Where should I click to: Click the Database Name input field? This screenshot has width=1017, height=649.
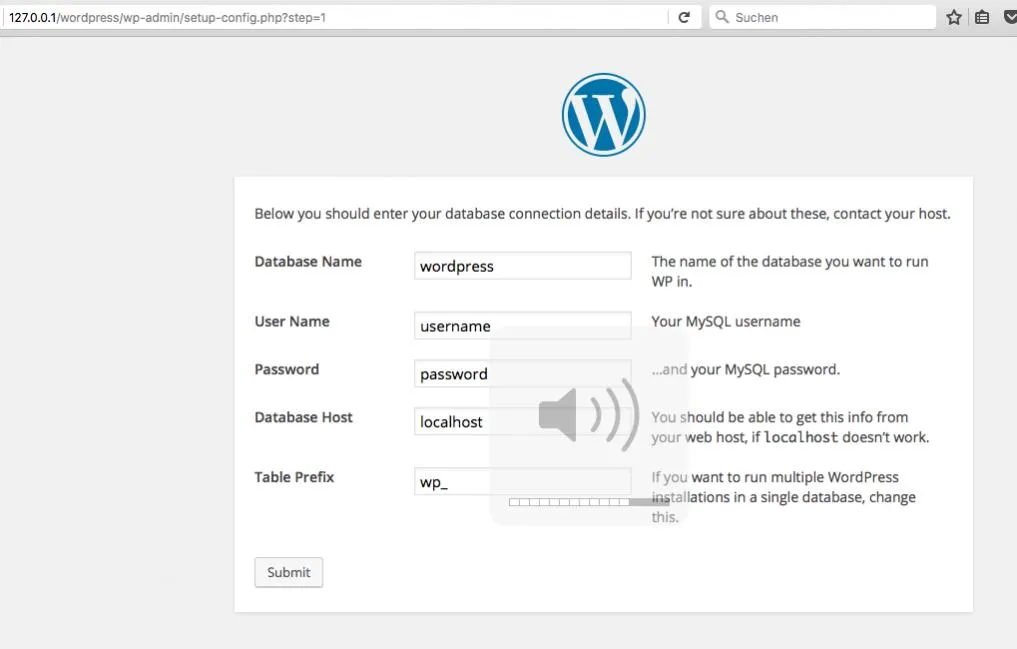(x=523, y=266)
